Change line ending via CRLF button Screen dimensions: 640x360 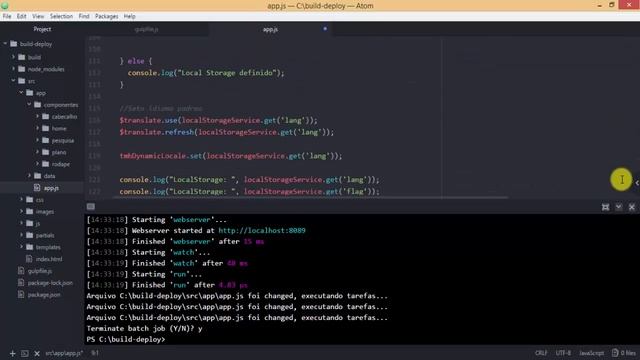tap(541, 353)
